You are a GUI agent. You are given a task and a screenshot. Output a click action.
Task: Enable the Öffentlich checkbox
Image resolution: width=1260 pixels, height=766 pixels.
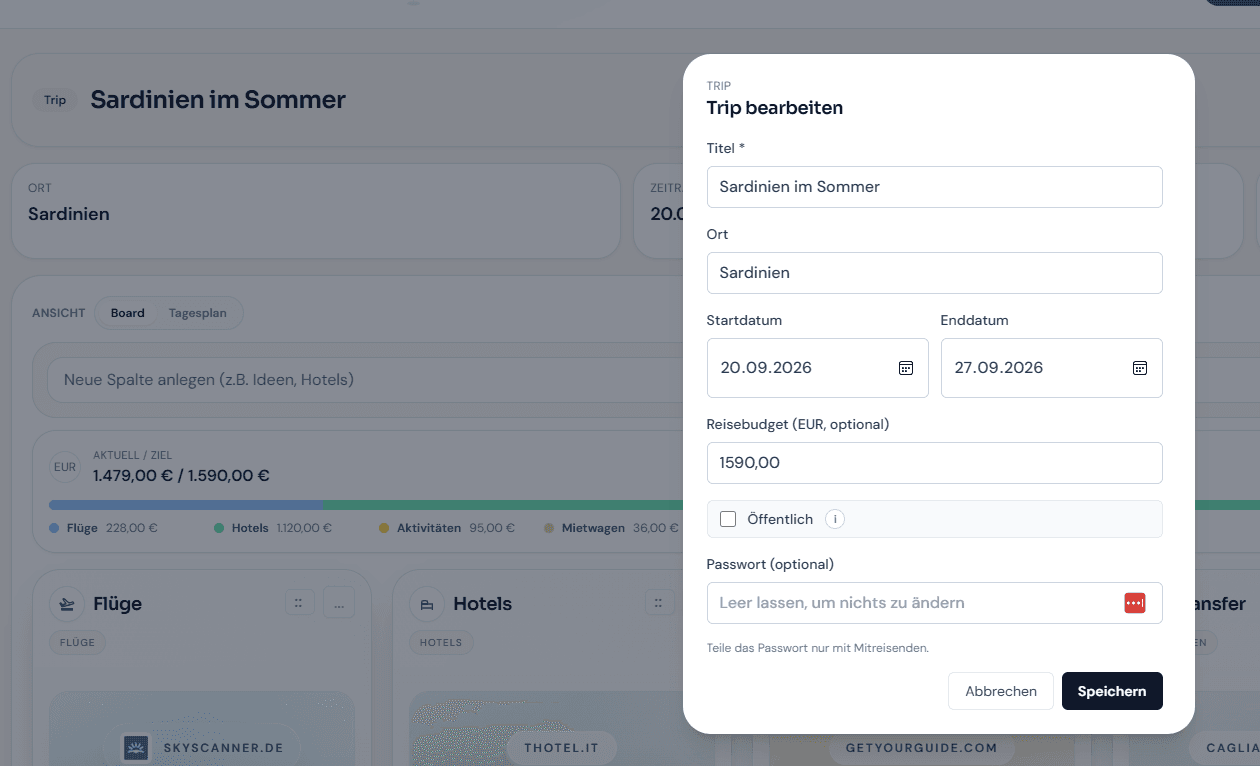[728, 519]
